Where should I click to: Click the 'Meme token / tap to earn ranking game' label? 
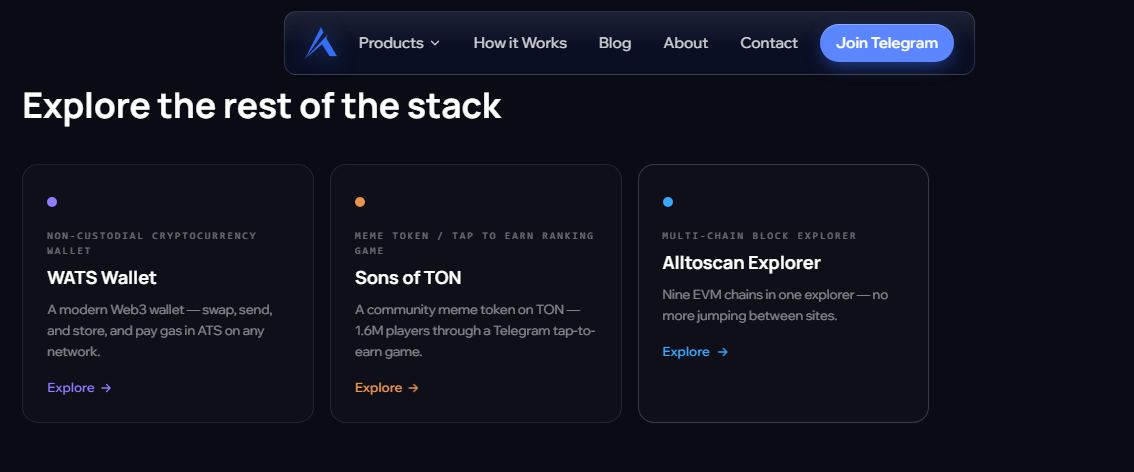(474, 243)
